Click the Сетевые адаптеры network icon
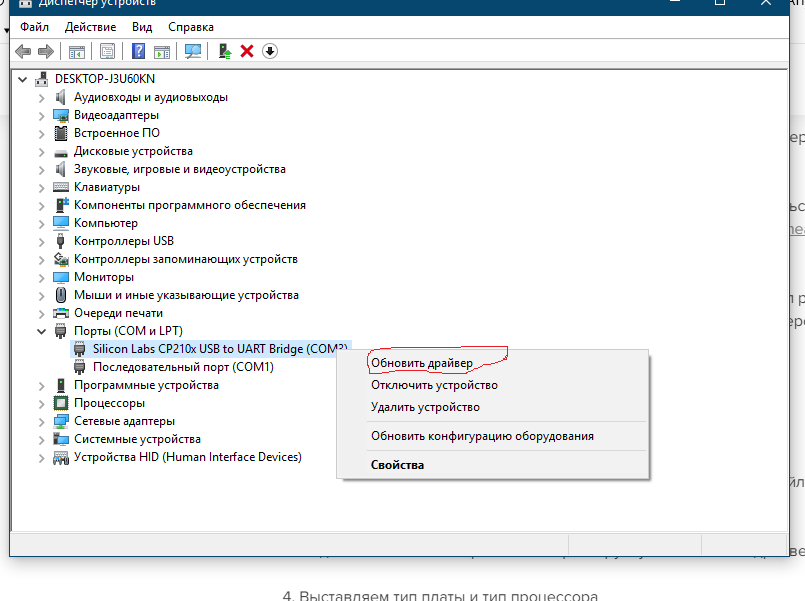 (61, 421)
